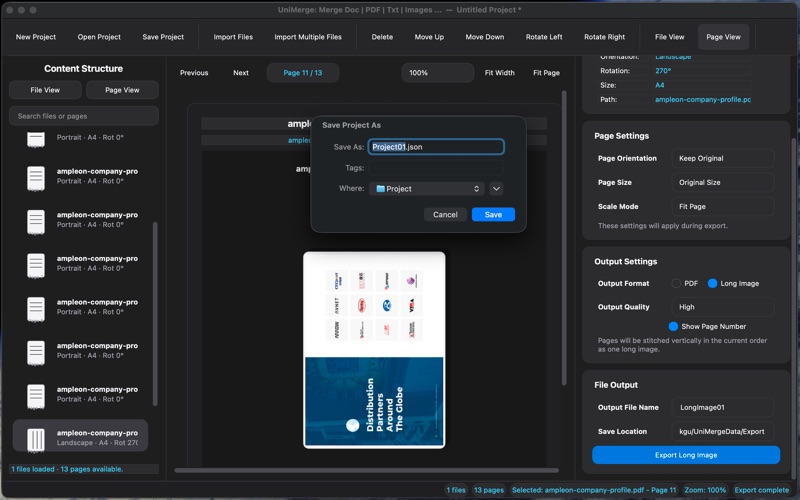Cancel the Save Project As dialog
The height and width of the screenshot is (500, 800).
click(x=445, y=215)
